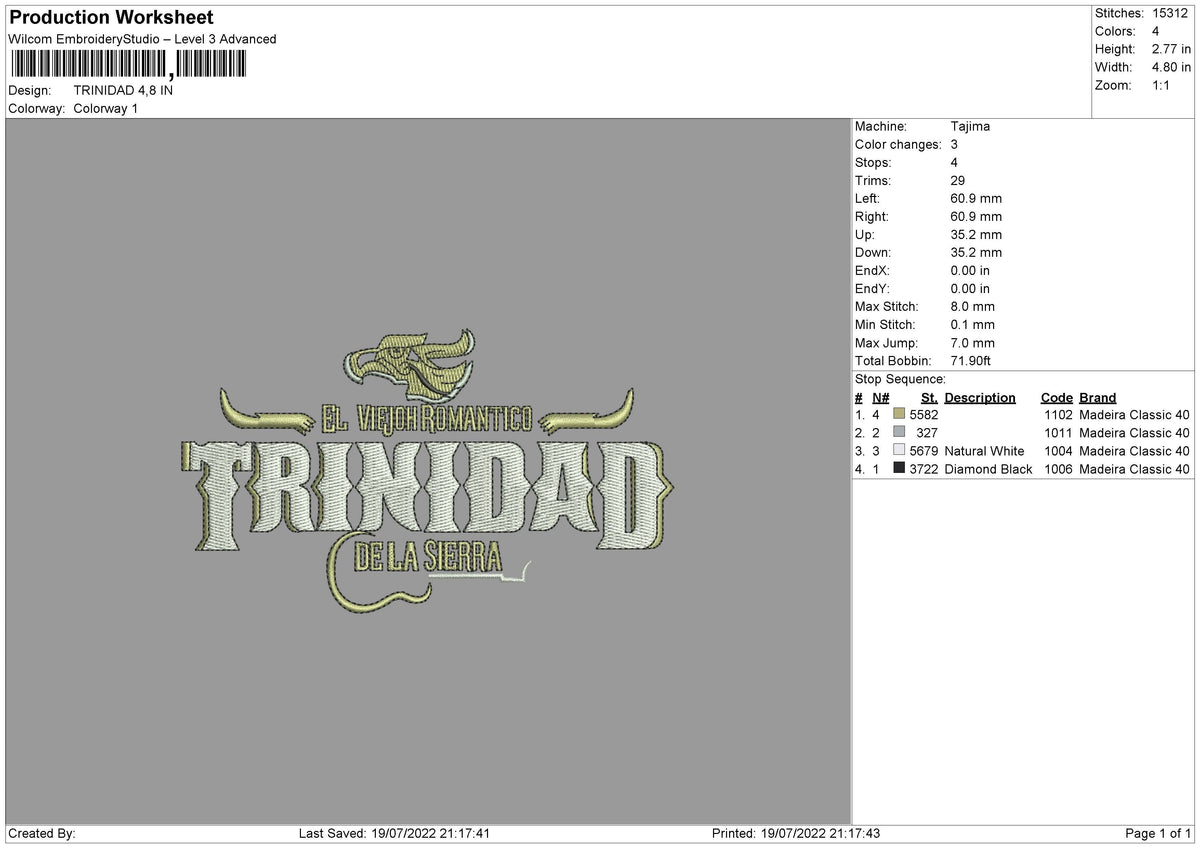The image size is (1200, 848).
Task: Click code 1102 in the stop sequence
Action: (1058, 415)
